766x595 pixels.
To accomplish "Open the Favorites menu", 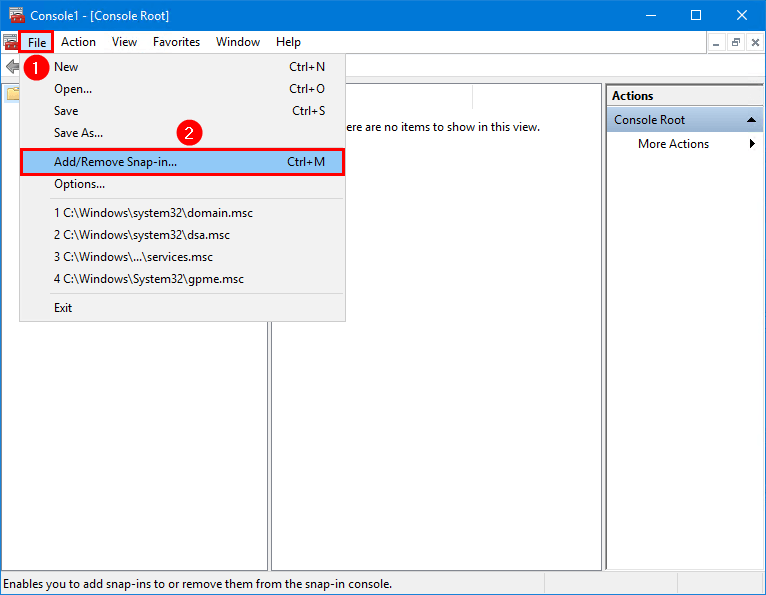I will pyautogui.click(x=176, y=42).
